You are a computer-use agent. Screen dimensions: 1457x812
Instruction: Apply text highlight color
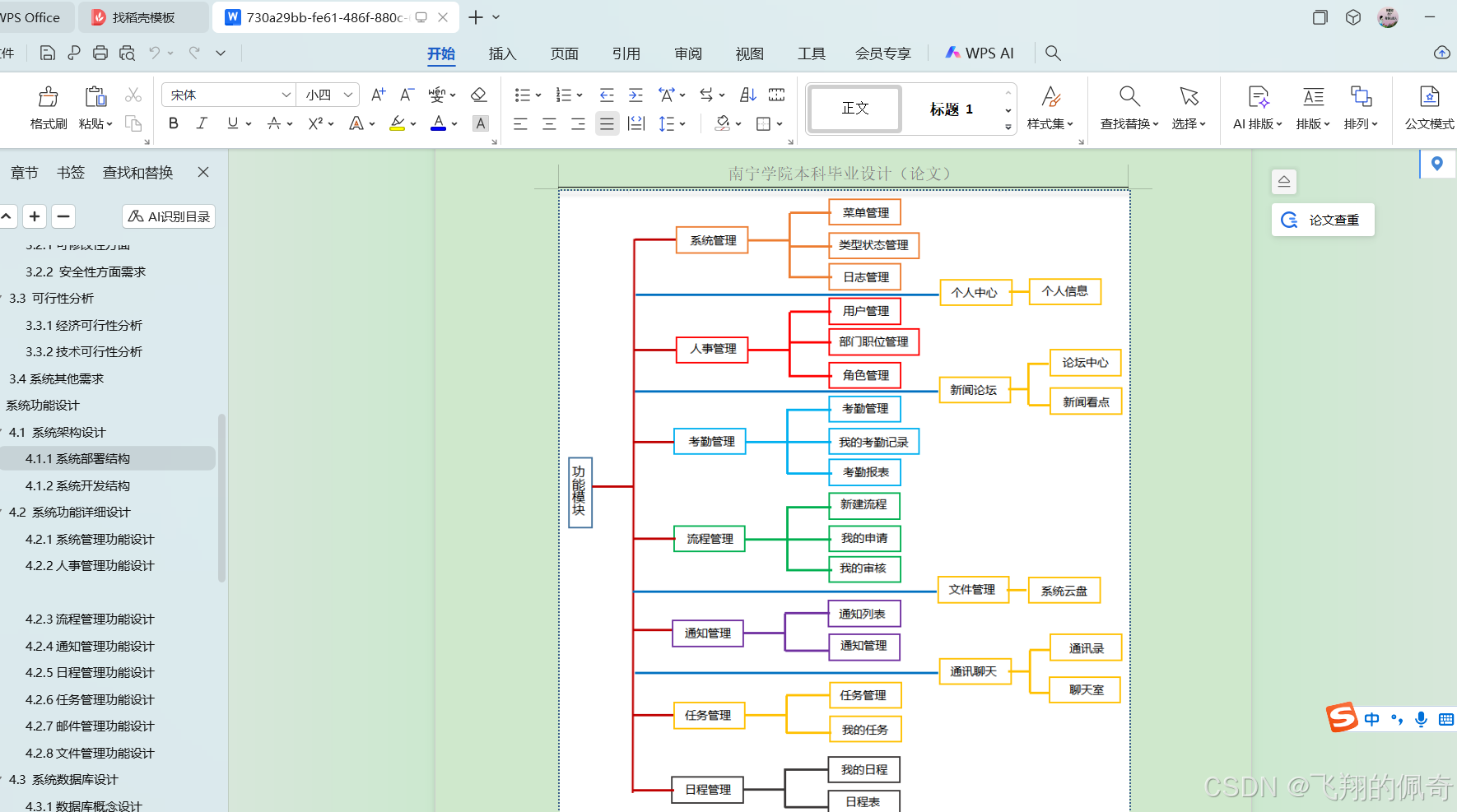(398, 123)
